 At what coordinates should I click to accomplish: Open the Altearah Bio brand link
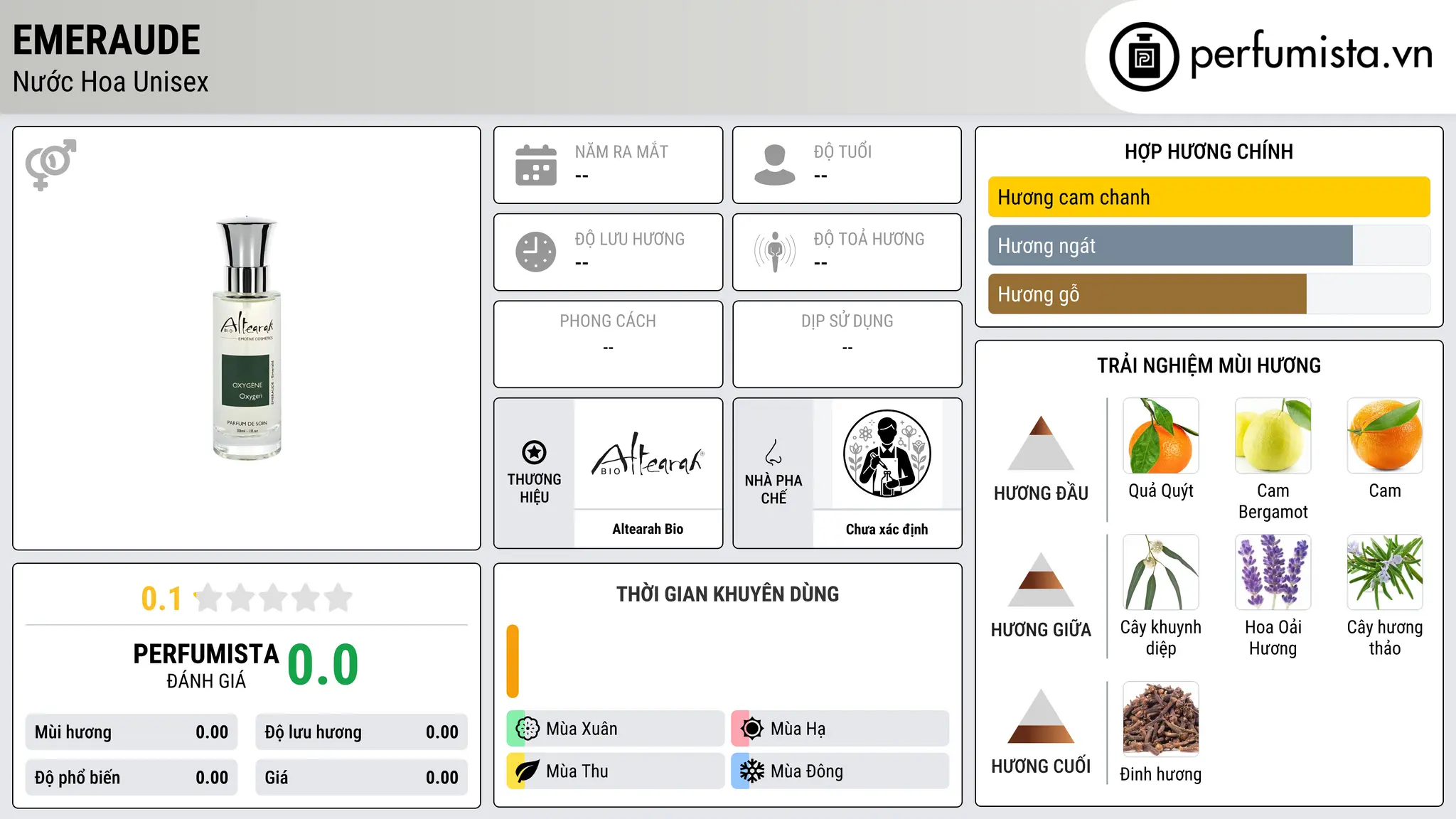click(x=648, y=529)
